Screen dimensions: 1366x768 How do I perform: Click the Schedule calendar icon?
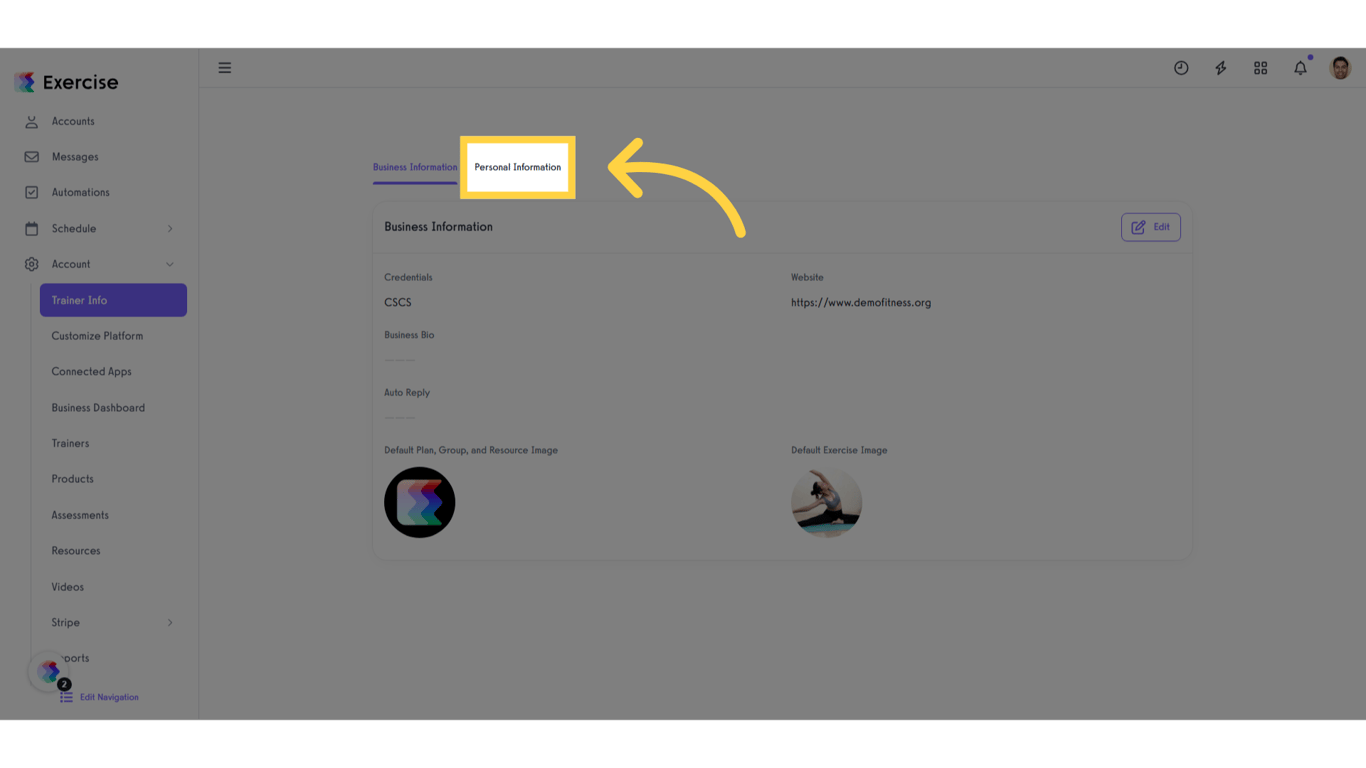point(33,228)
